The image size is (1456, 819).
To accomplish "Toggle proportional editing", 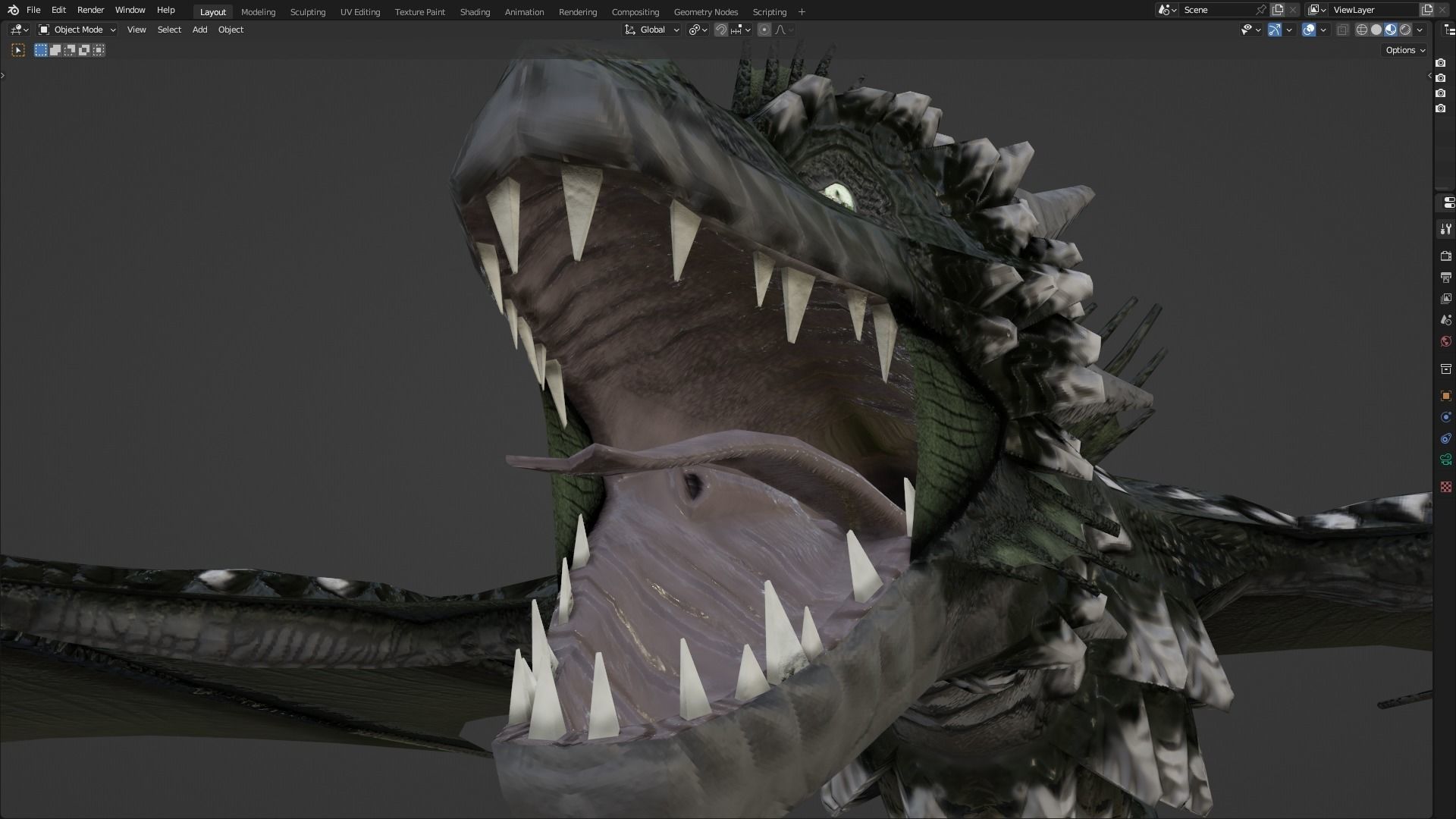I will point(764,30).
